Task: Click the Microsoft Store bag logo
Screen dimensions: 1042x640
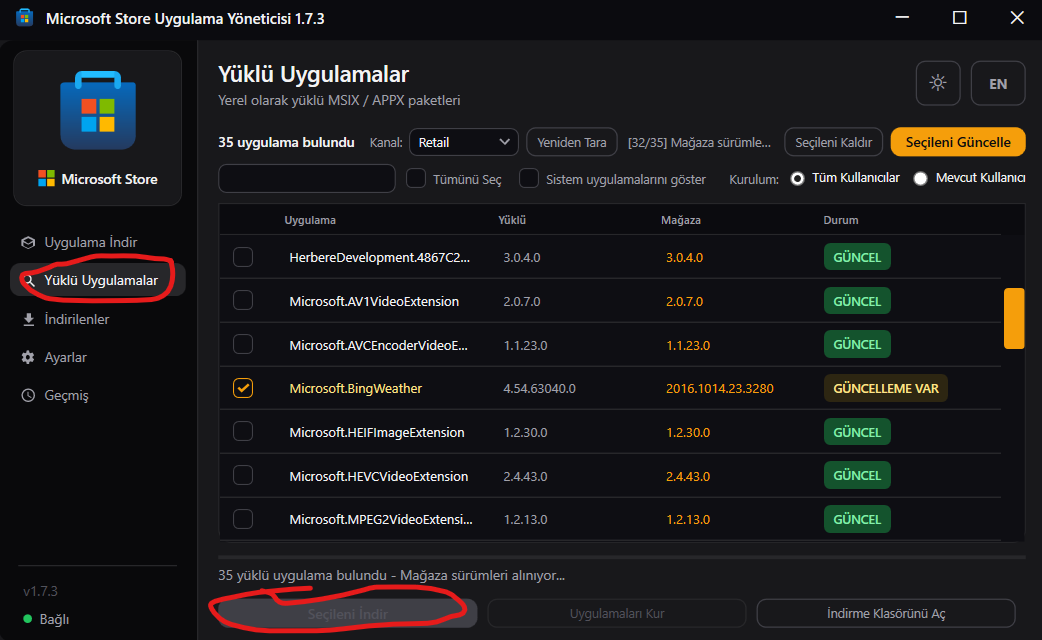Action: pos(98,110)
